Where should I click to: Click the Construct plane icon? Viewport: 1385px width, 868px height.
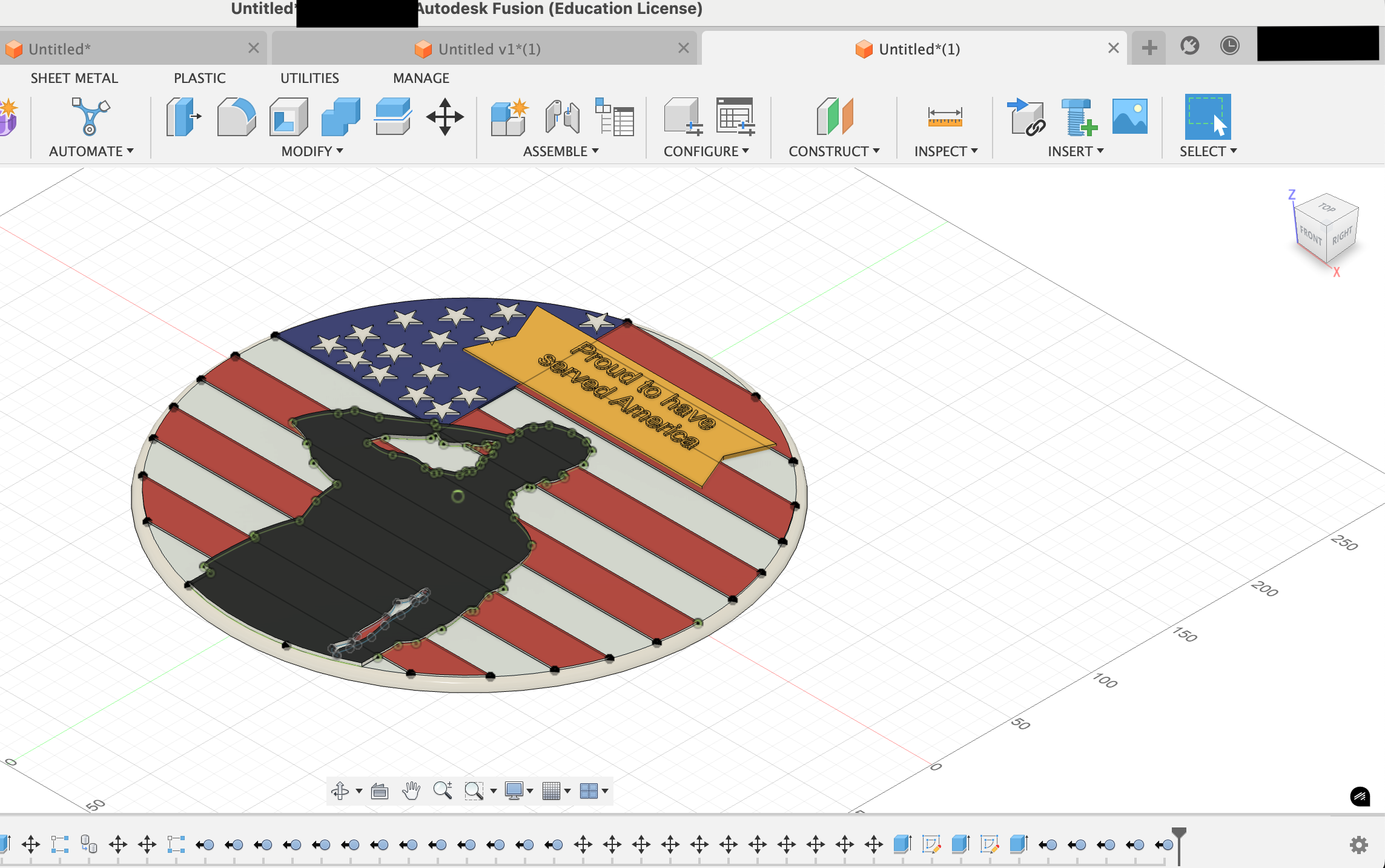coord(835,116)
